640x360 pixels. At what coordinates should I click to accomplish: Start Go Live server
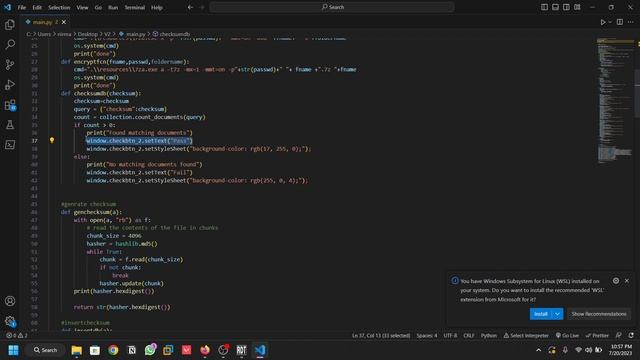[567, 336]
